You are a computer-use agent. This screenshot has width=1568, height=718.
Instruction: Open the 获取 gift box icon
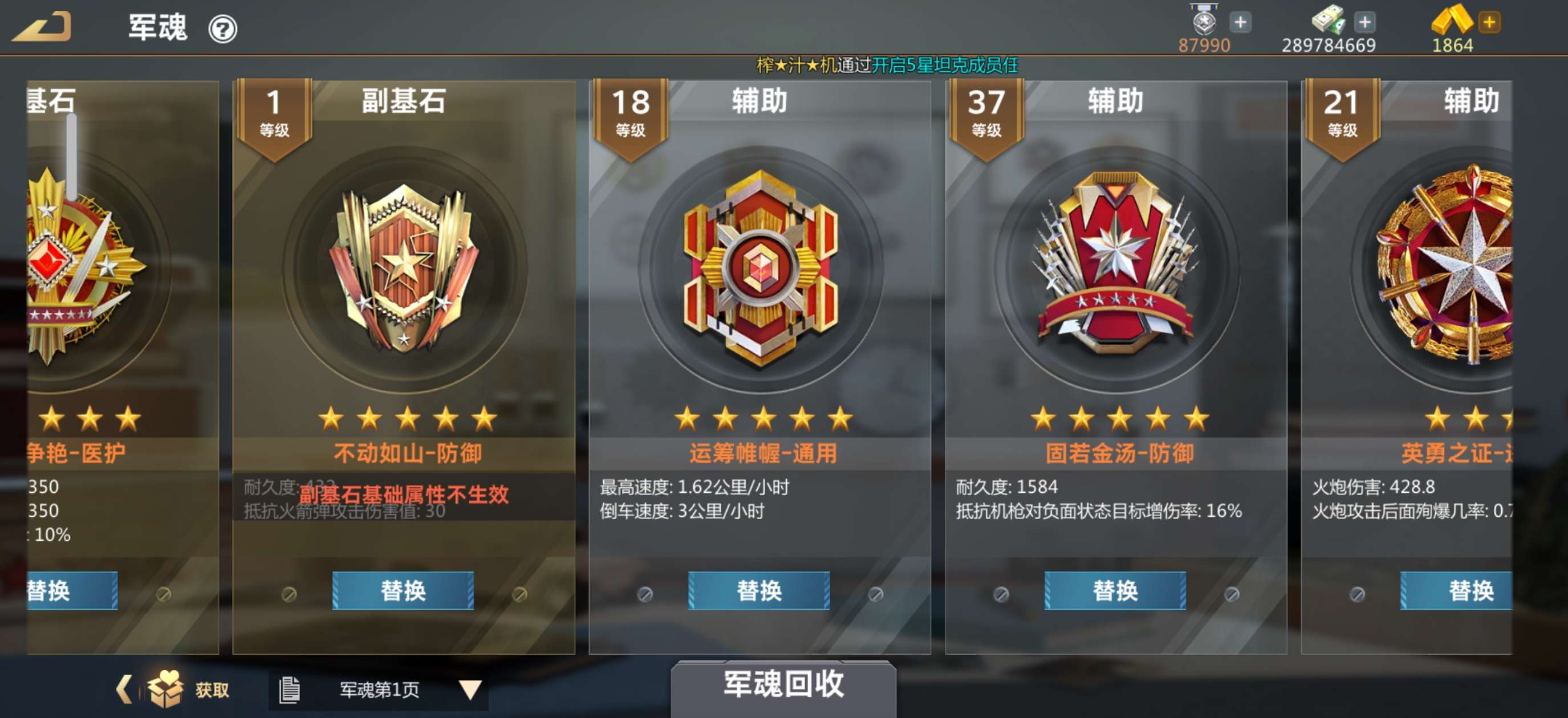click(165, 688)
